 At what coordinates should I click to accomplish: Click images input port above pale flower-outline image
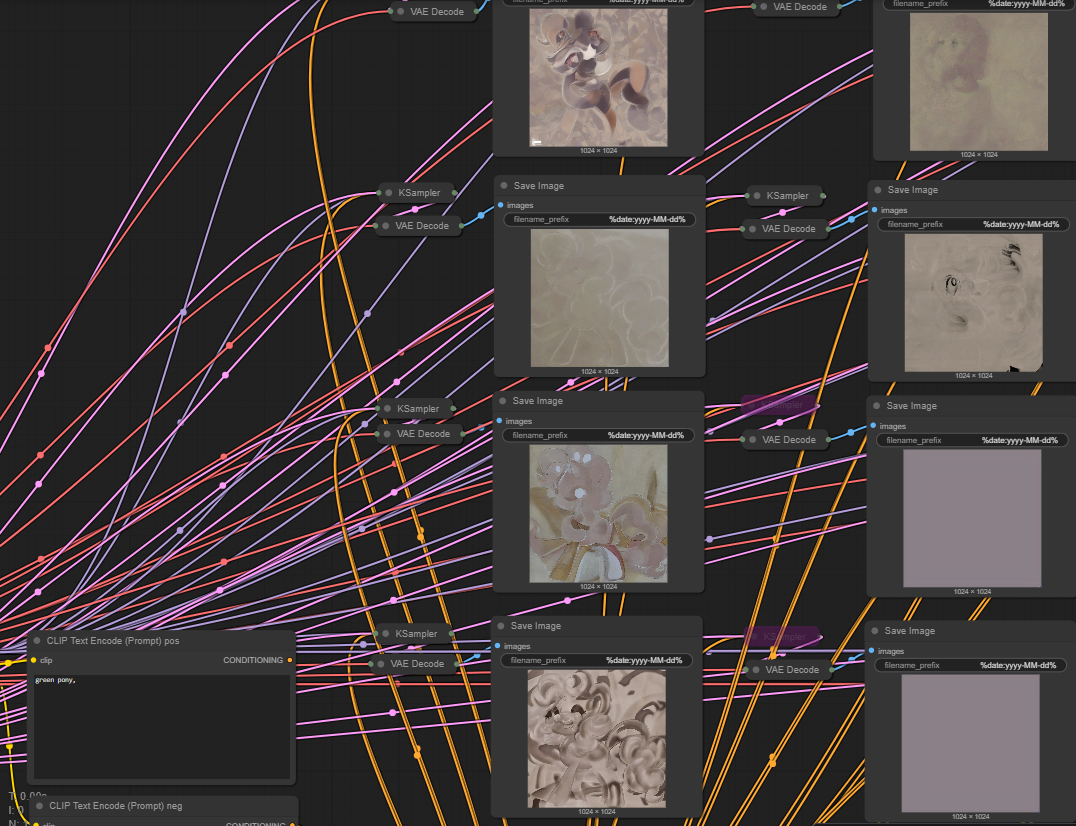pyautogui.click(x=500, y=205)
